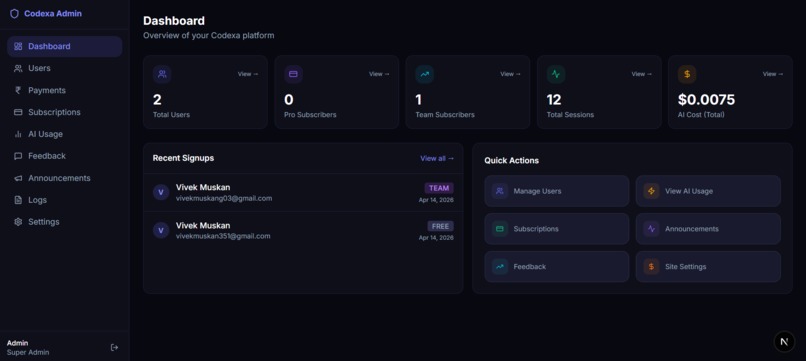Click the gear icon beside Settings
This screenshot has height=361, width=806.
[18, 222]
